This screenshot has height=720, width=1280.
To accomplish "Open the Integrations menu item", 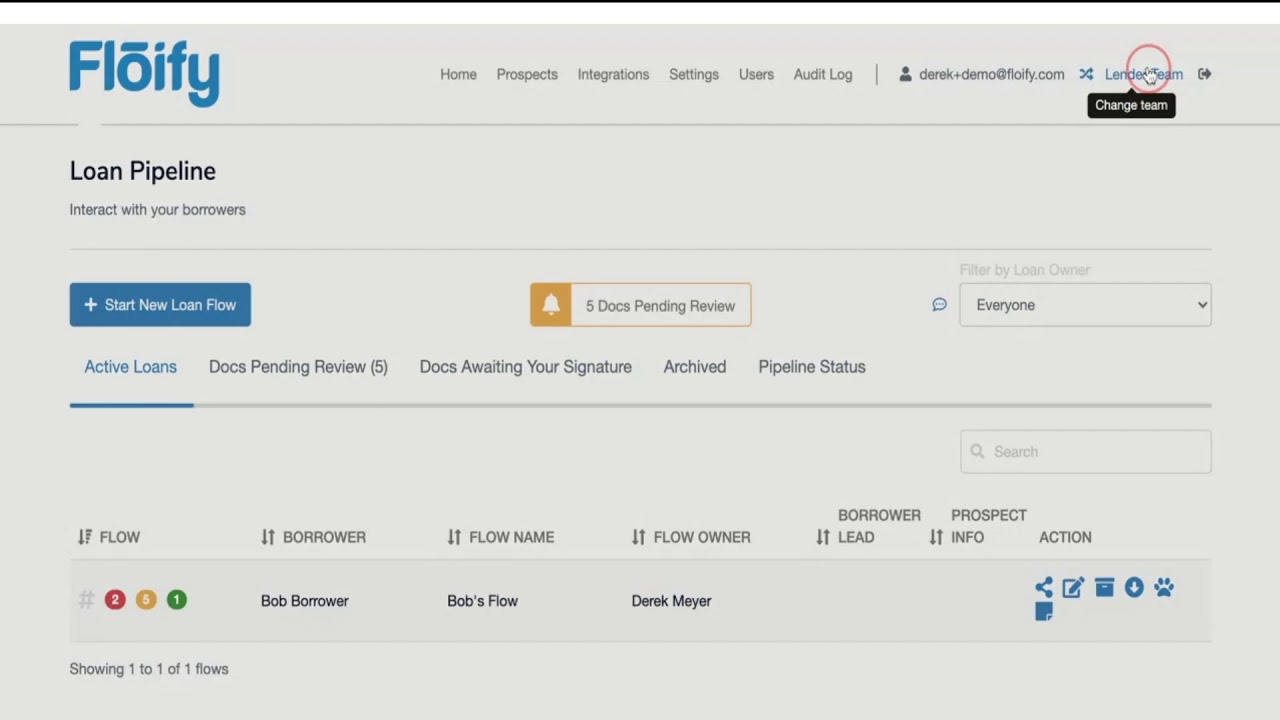I will 613,74.
